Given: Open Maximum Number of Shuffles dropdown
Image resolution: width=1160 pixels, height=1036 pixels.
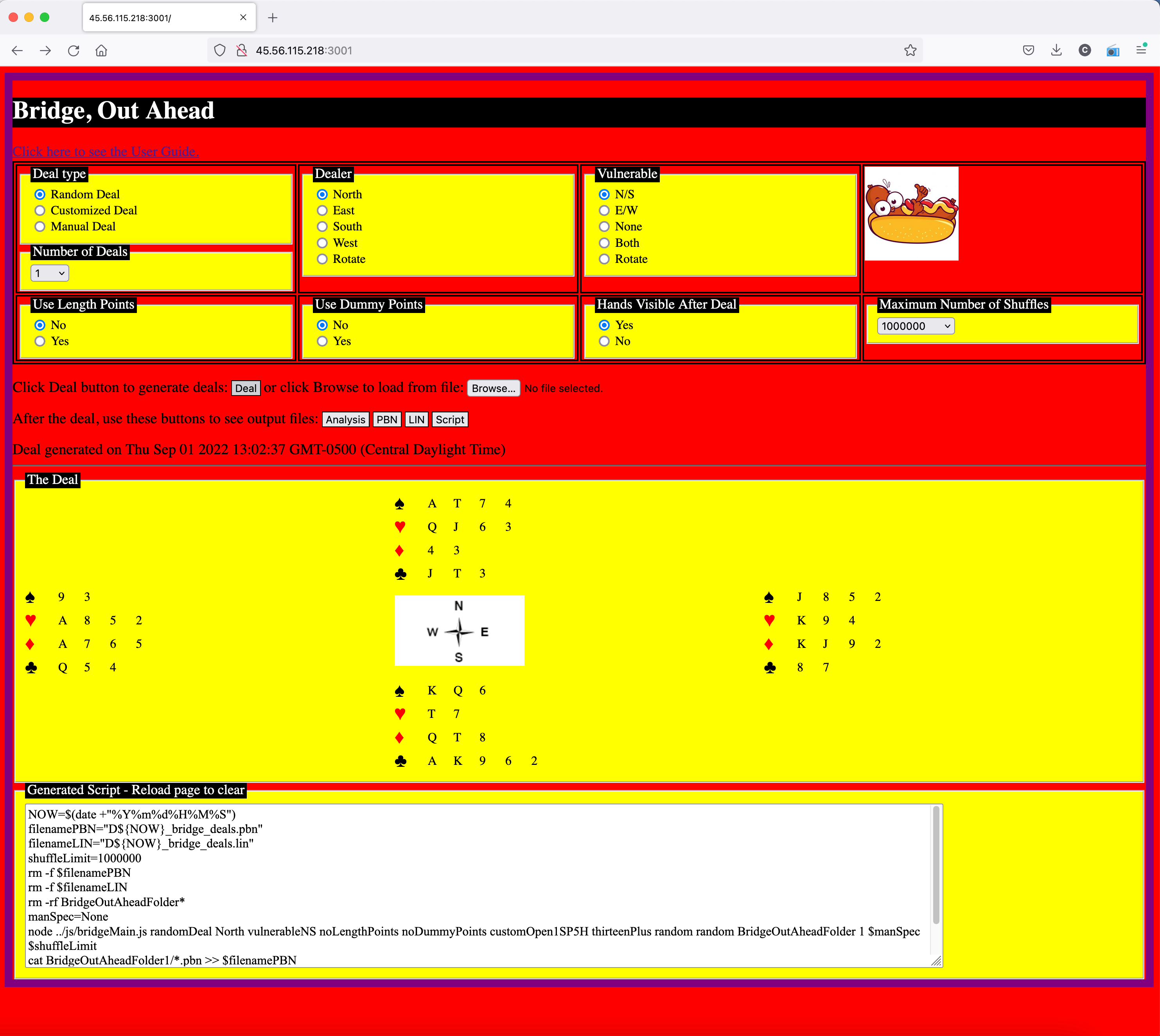Looking at the screenshot, I should click(916, 326).
